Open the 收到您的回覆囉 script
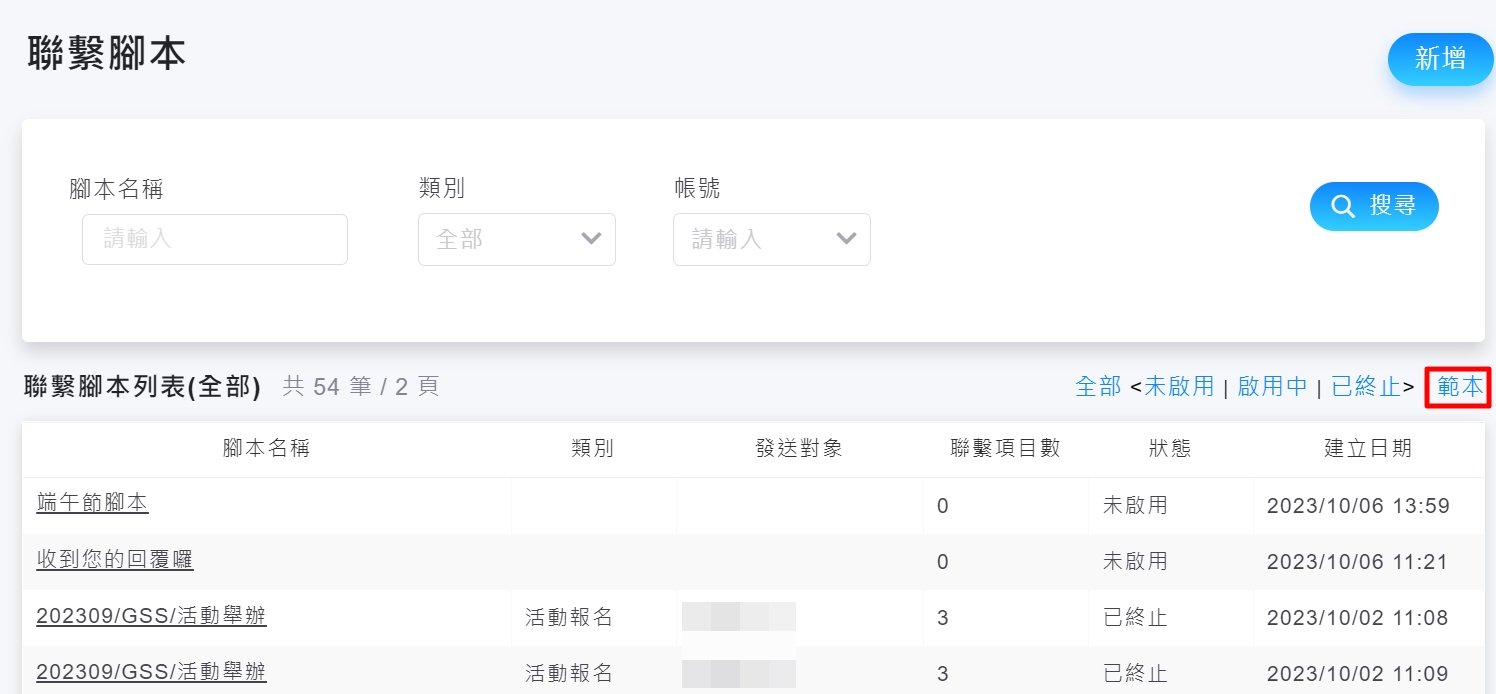This screenshot has width=1496, height=694. pos(115,560)
